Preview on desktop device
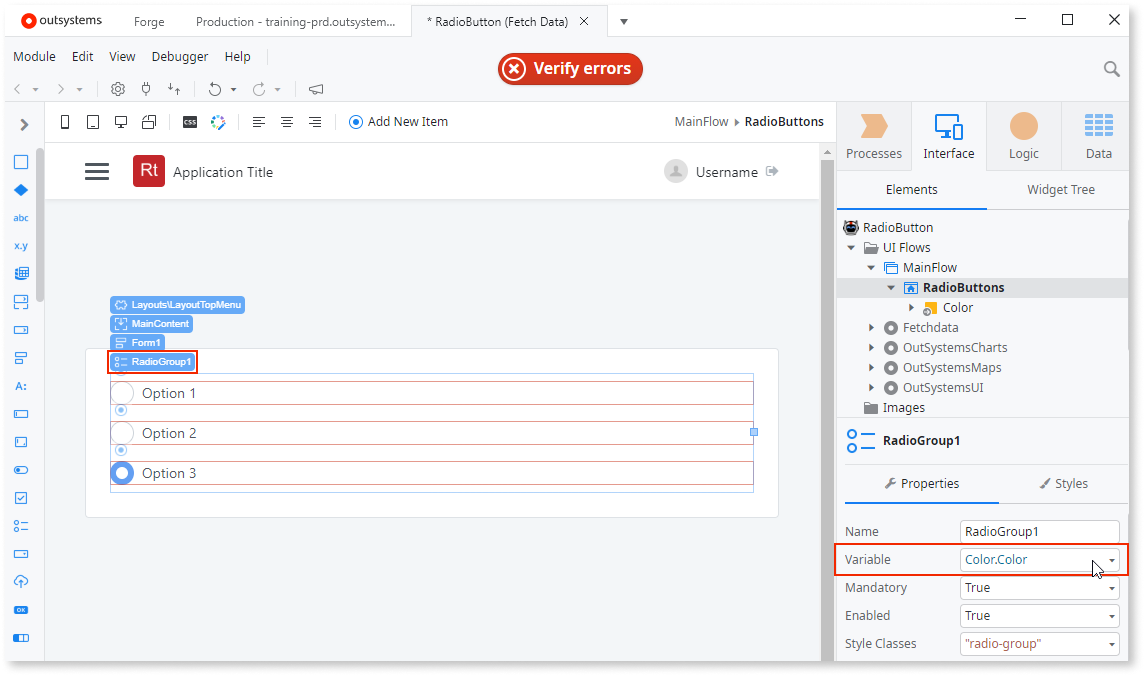The image size is (1144, 676). [x=121, y=122]
